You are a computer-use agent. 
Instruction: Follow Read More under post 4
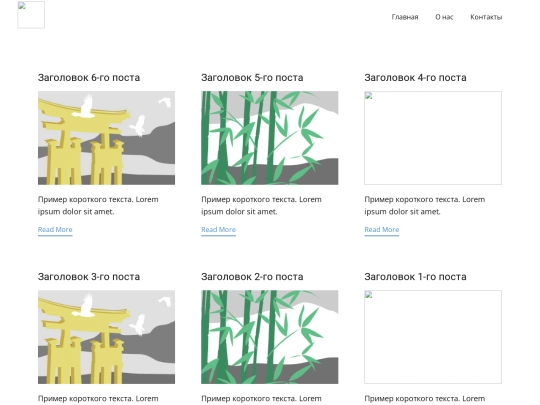pyautogui.click(x=382, y=230)
